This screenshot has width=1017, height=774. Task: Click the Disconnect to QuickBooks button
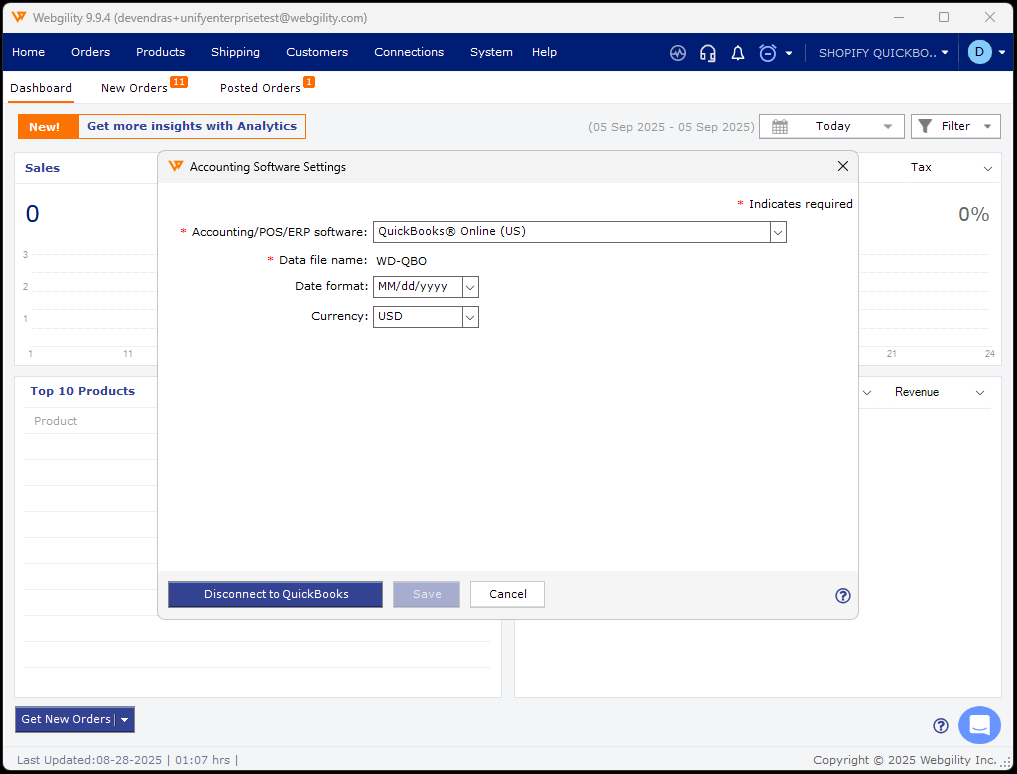click(x=275, y=594)
